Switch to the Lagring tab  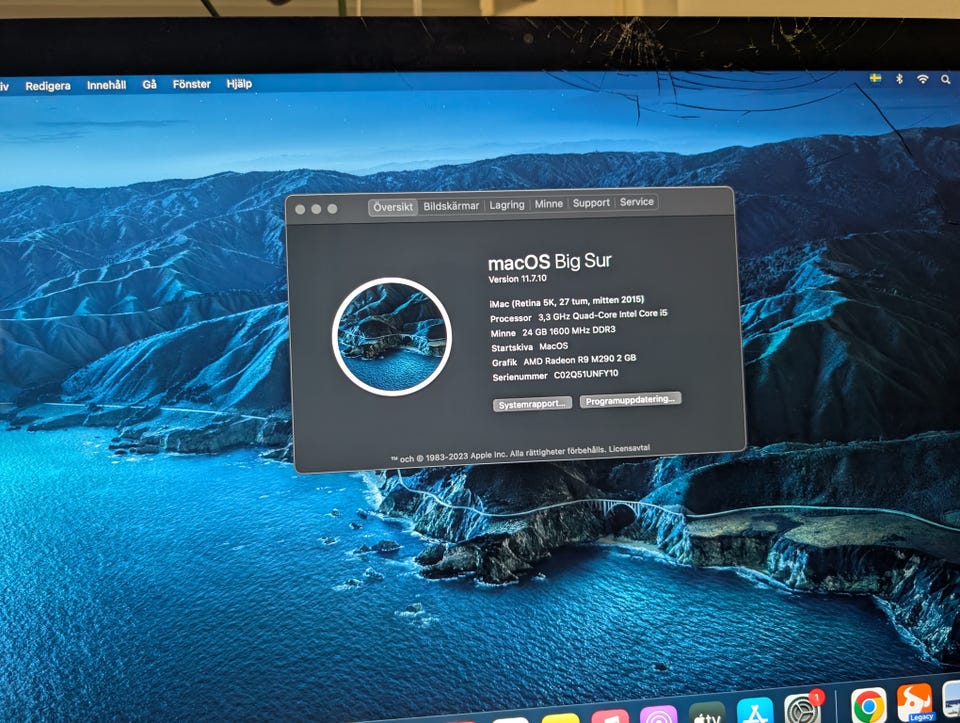[x=507, y=204]
